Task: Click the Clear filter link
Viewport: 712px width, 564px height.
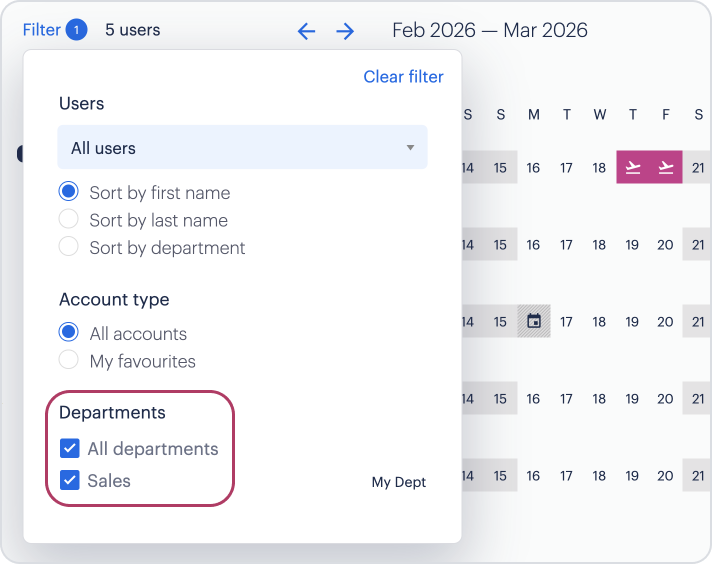Action: [x=403, y=77]
